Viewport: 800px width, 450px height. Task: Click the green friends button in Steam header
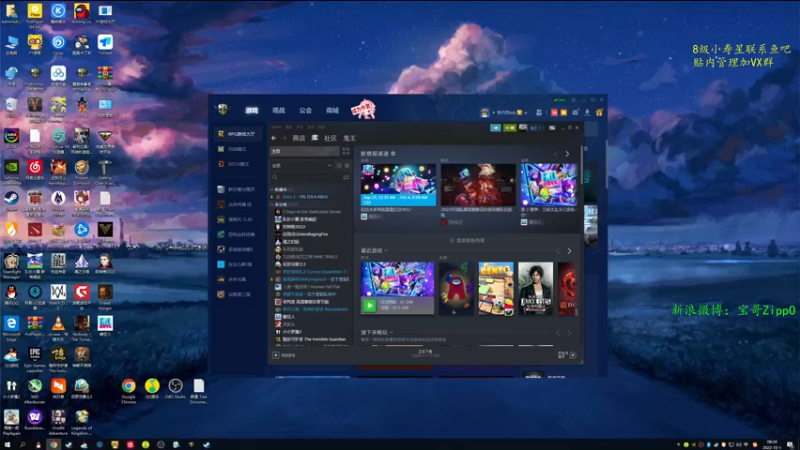point(509,128)
